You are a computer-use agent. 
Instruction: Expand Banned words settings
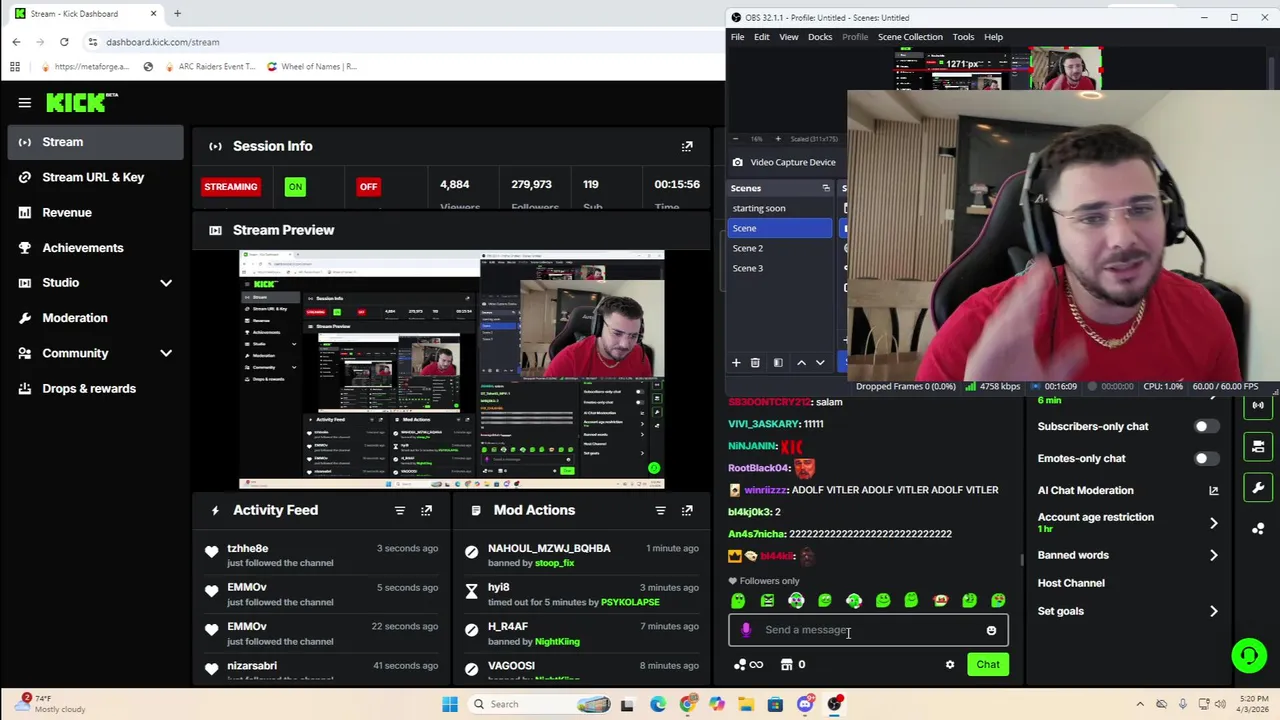click(x=1214, y=555)
